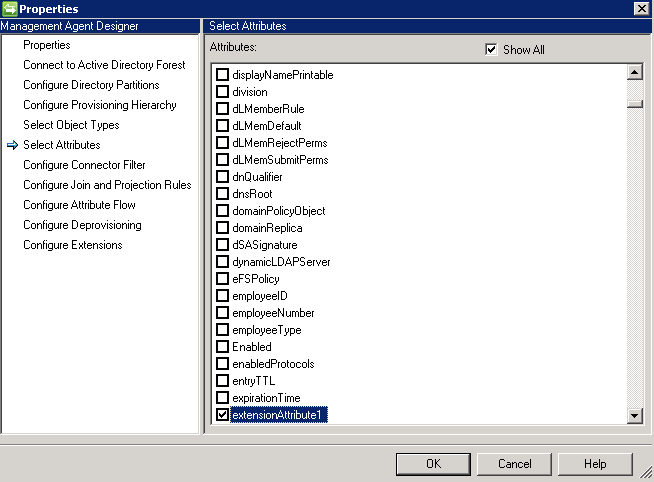Image resolution: width=654 pixels, height=482 pixels.
Task: Click the blue arrow beside Select Attributes
Action: click(x=13, y=145)
